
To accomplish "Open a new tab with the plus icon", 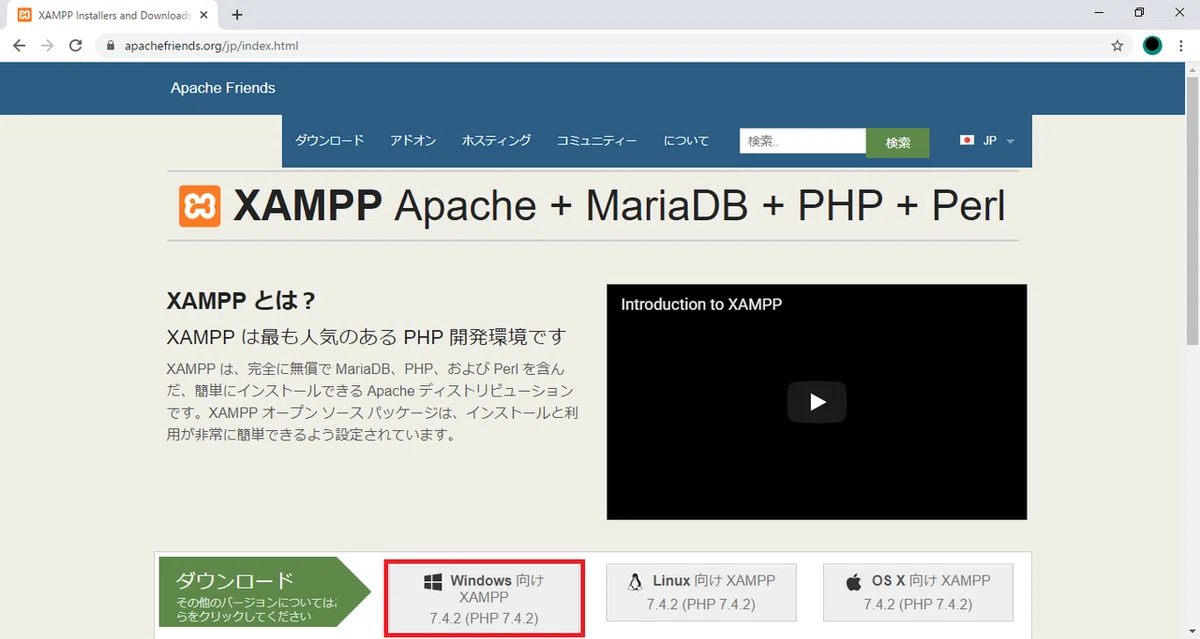I will 237,15.
